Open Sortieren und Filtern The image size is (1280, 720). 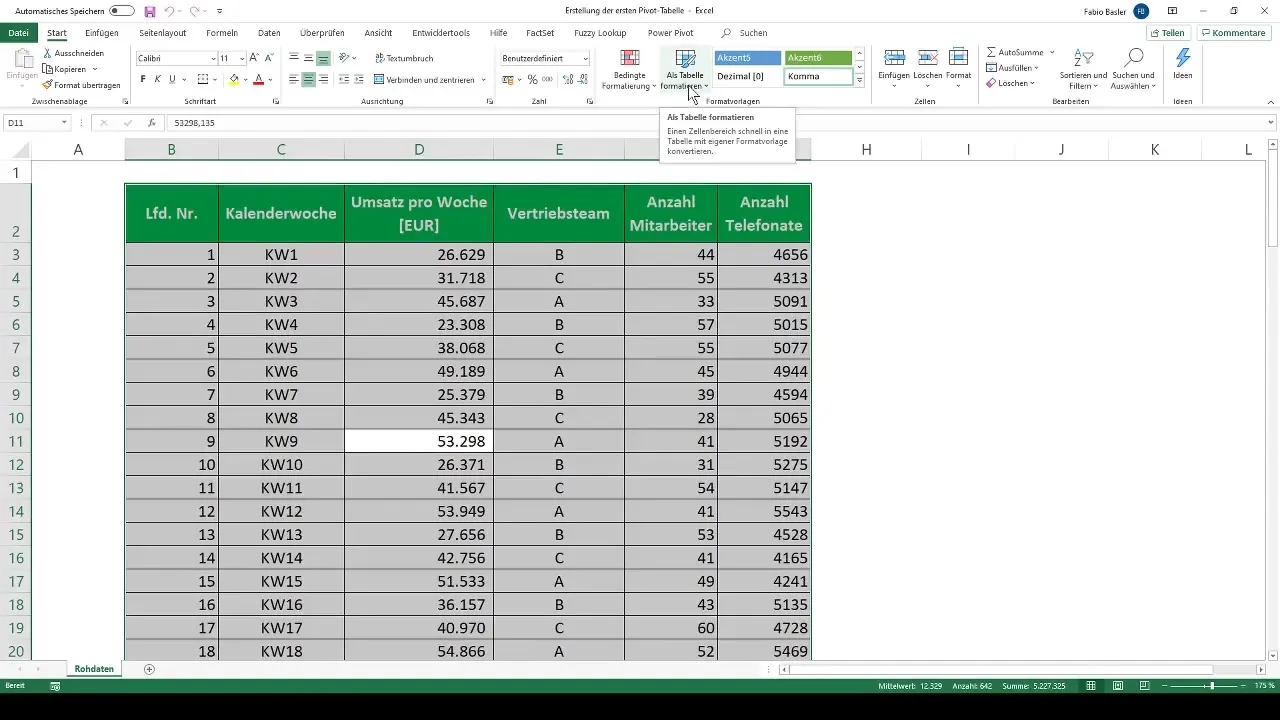(x=1083, y=69)
